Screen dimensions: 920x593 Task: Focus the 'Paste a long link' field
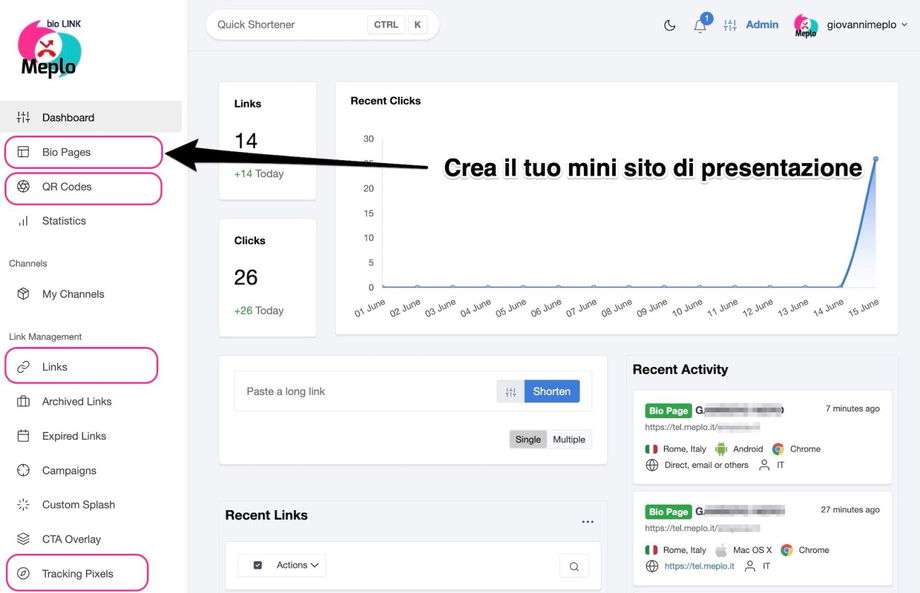click(365, 391)
